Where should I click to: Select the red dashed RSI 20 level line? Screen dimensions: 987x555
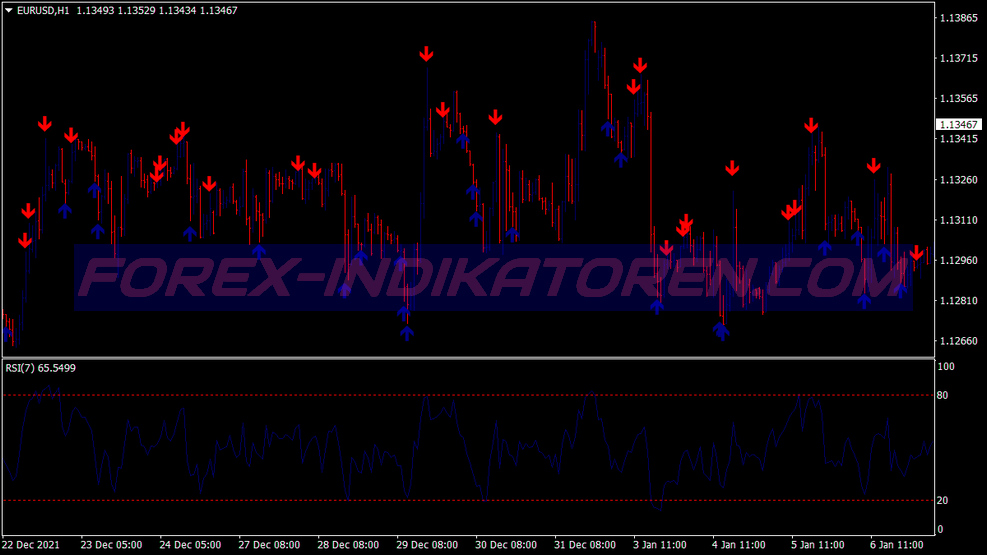coord(469,500)
